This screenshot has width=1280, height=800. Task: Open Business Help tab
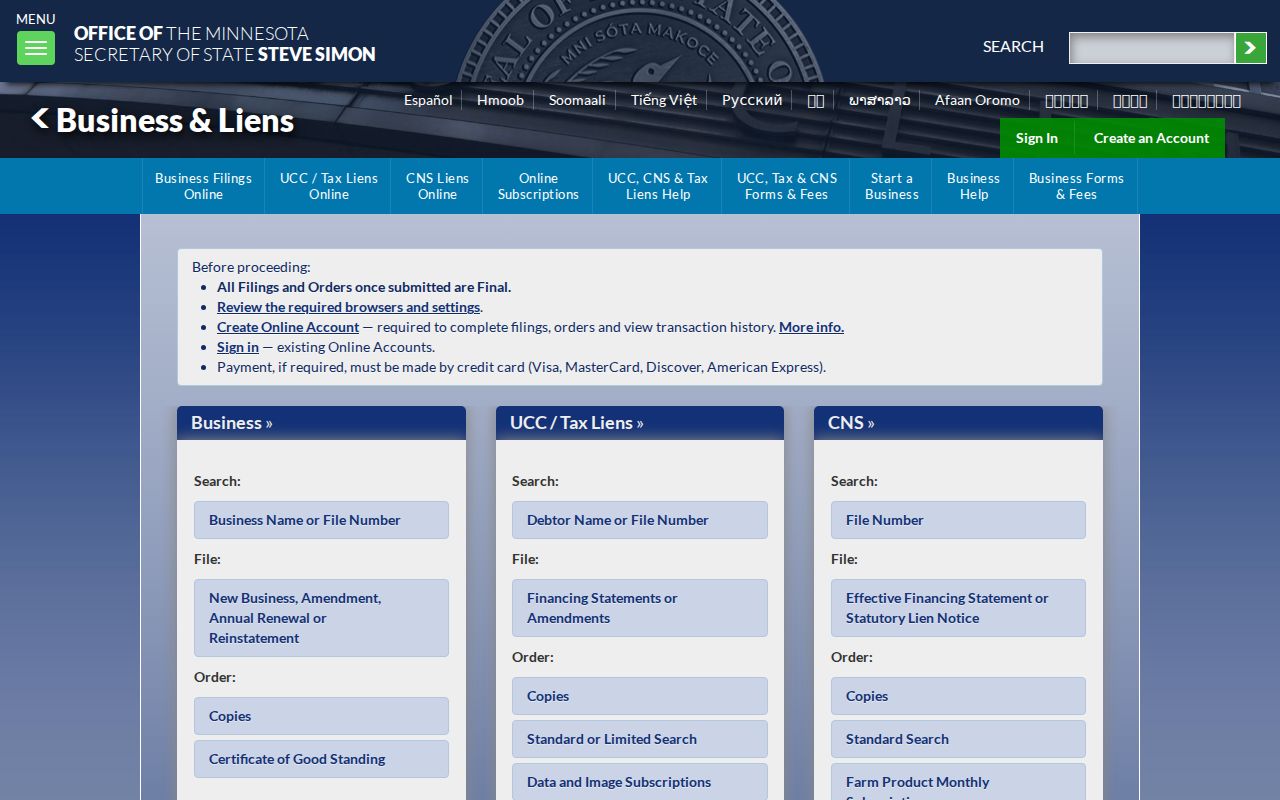pos(973,186)
